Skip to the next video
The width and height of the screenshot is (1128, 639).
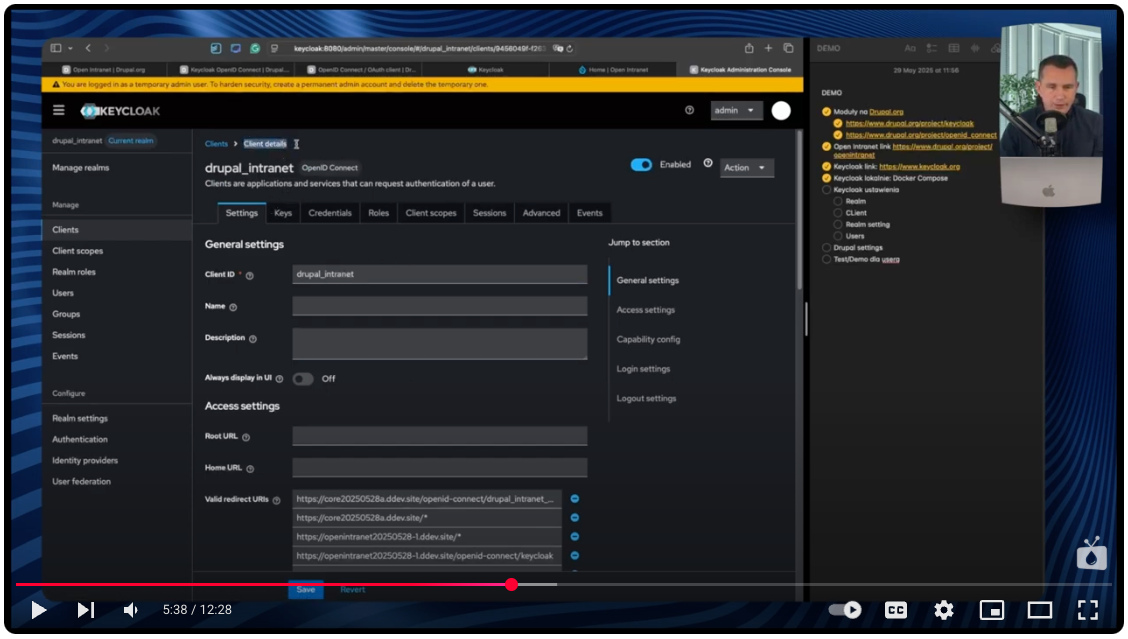click(x=86, y=610)
